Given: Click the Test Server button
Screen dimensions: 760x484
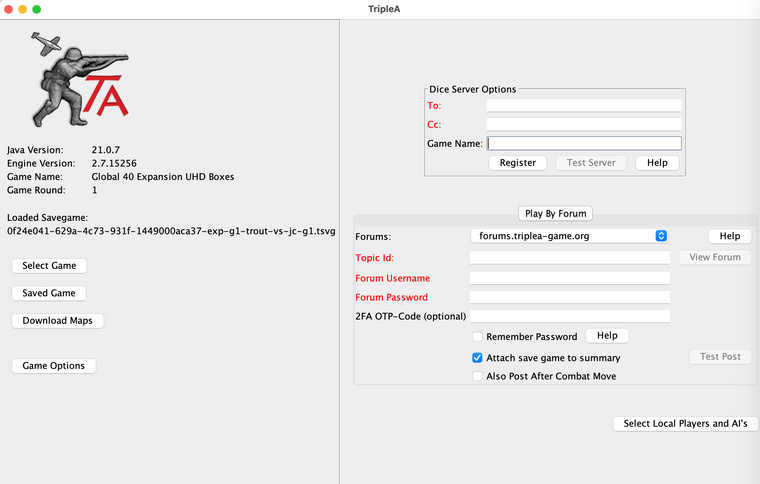Looking at the screenshot, I should [x=591, y=163].
